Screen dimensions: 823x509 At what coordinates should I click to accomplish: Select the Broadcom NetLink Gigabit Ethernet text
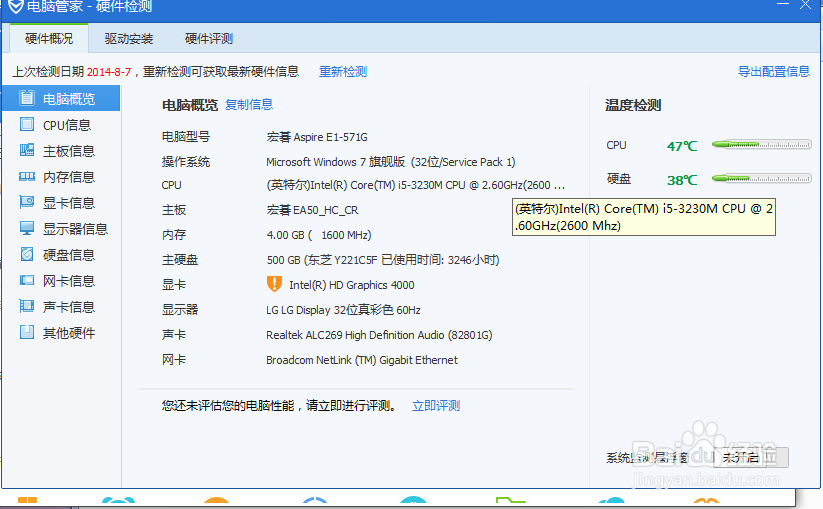[362, 360]
